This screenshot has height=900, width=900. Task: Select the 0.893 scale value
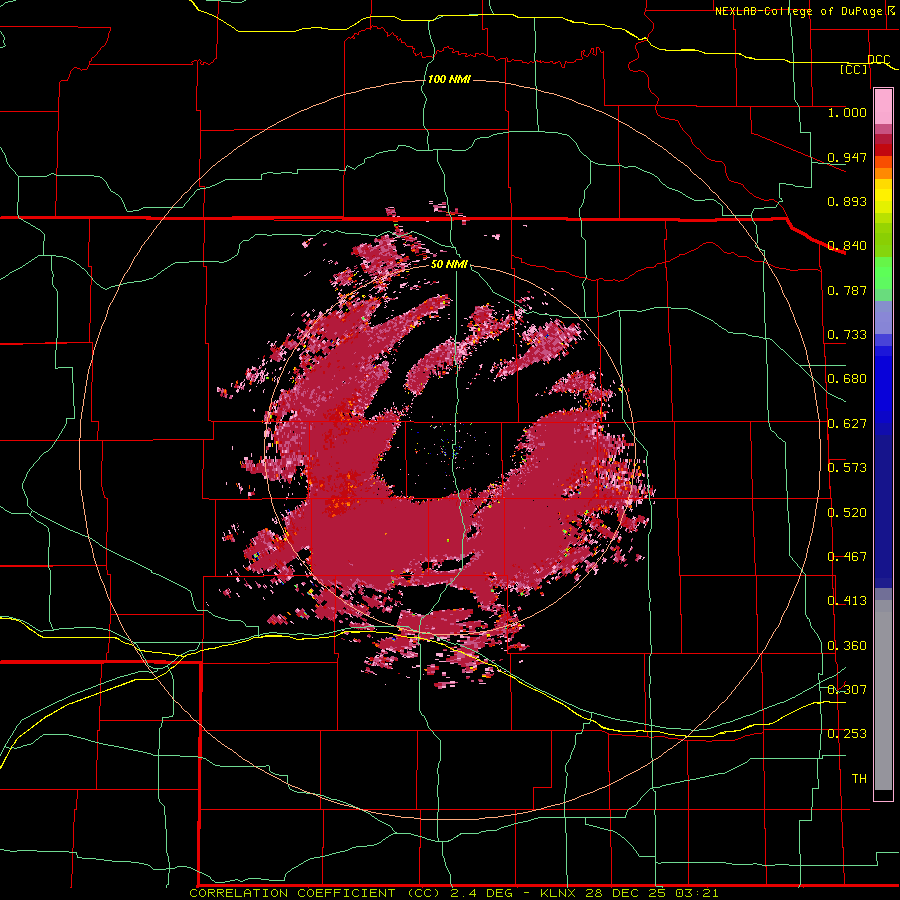[847, 201]
